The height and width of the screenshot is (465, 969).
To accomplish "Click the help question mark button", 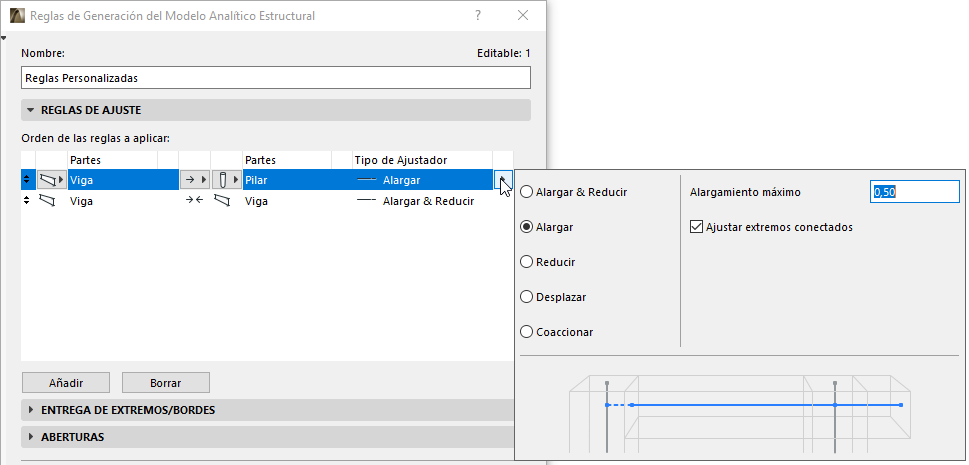I will click(478, 15).
